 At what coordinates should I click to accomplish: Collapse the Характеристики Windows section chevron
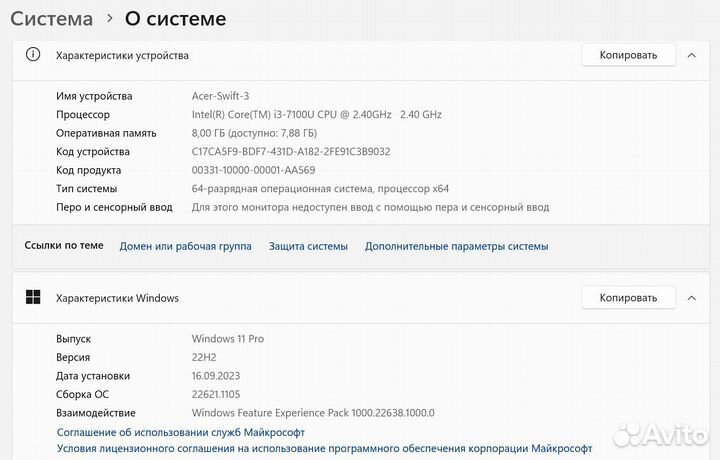[x=692, y=298]
